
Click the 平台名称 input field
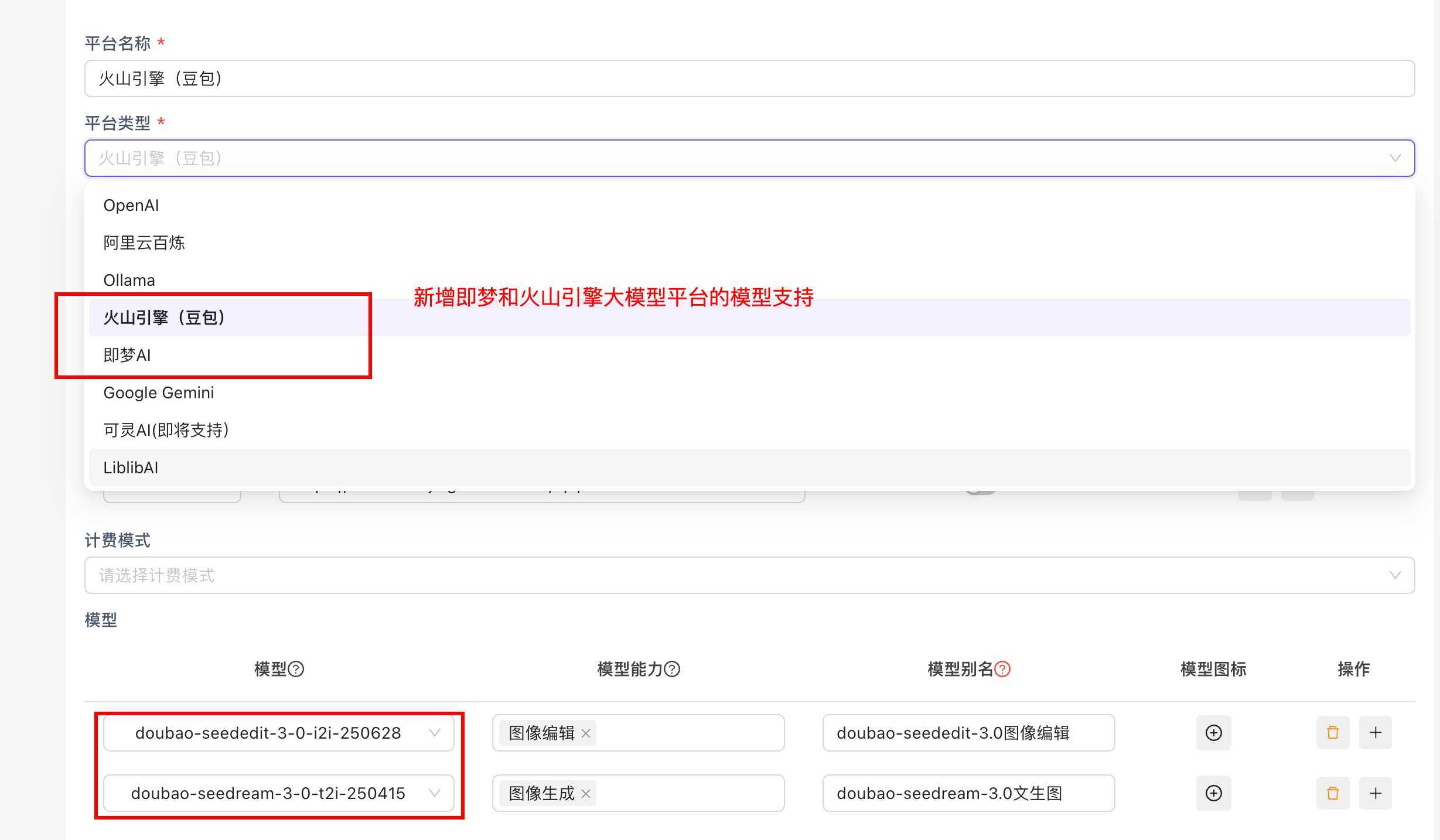[749, 78]
